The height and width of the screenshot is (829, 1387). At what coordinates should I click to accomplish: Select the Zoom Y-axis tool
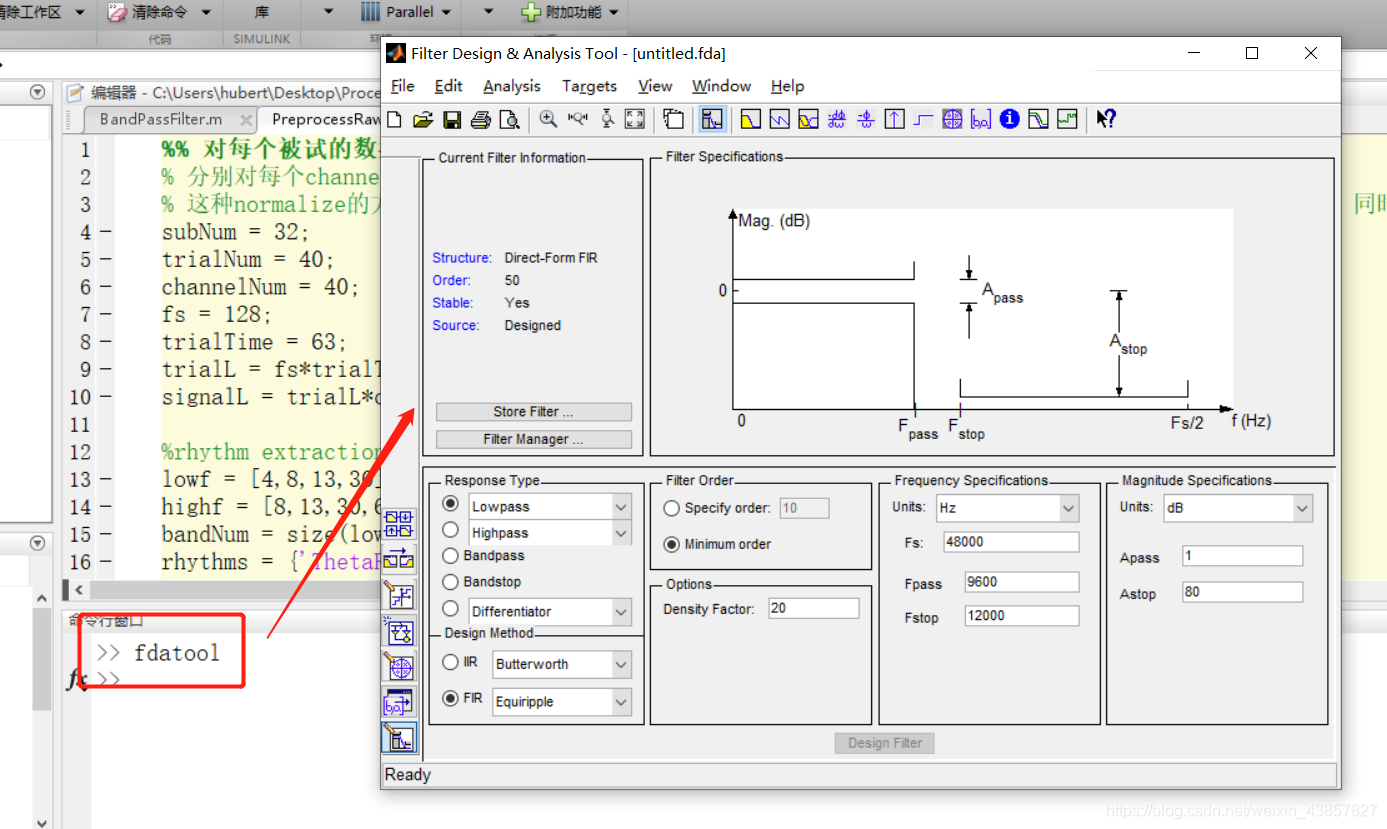(x=607, y=119)
